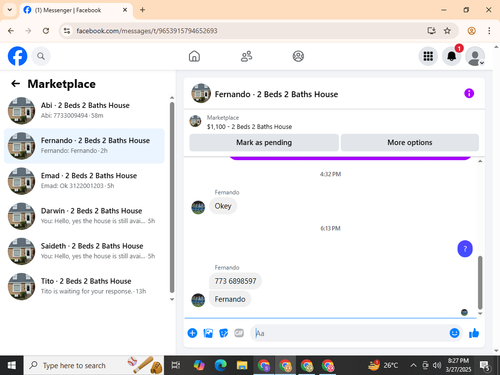
Task: Go back from Marketplace list
Action: click(16, 84)
